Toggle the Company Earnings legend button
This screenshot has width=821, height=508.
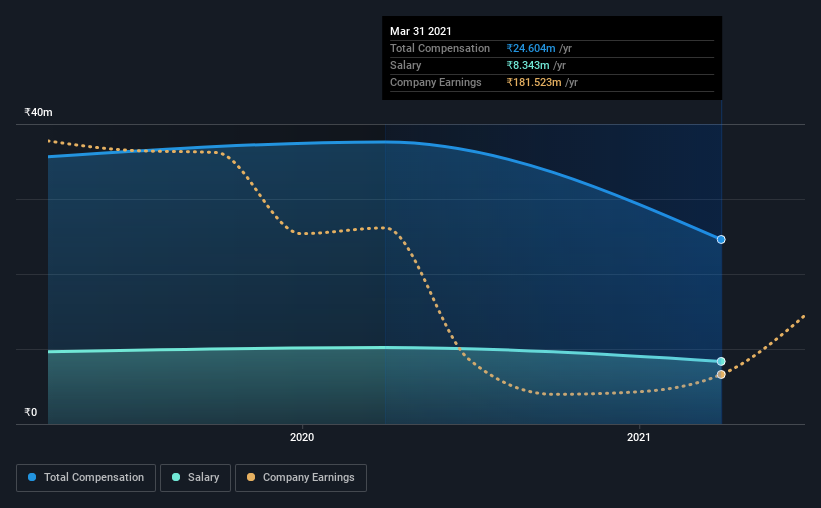pyautogui.click(x=301, y=478)
